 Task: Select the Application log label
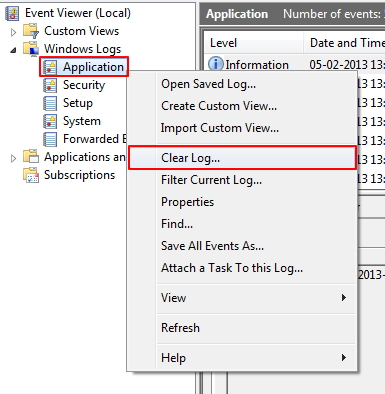[x=94, y=67]
